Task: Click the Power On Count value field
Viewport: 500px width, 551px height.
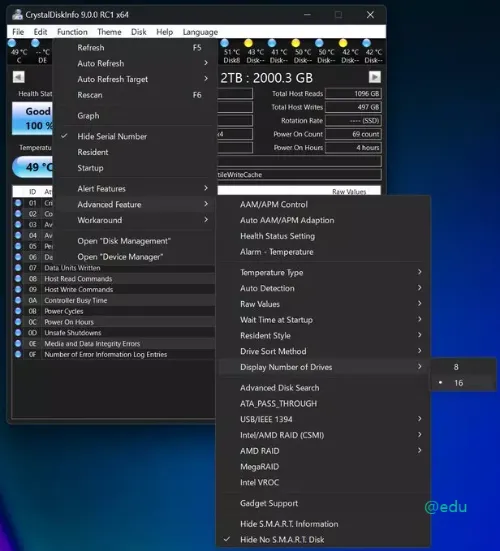Action: point(353,134)
